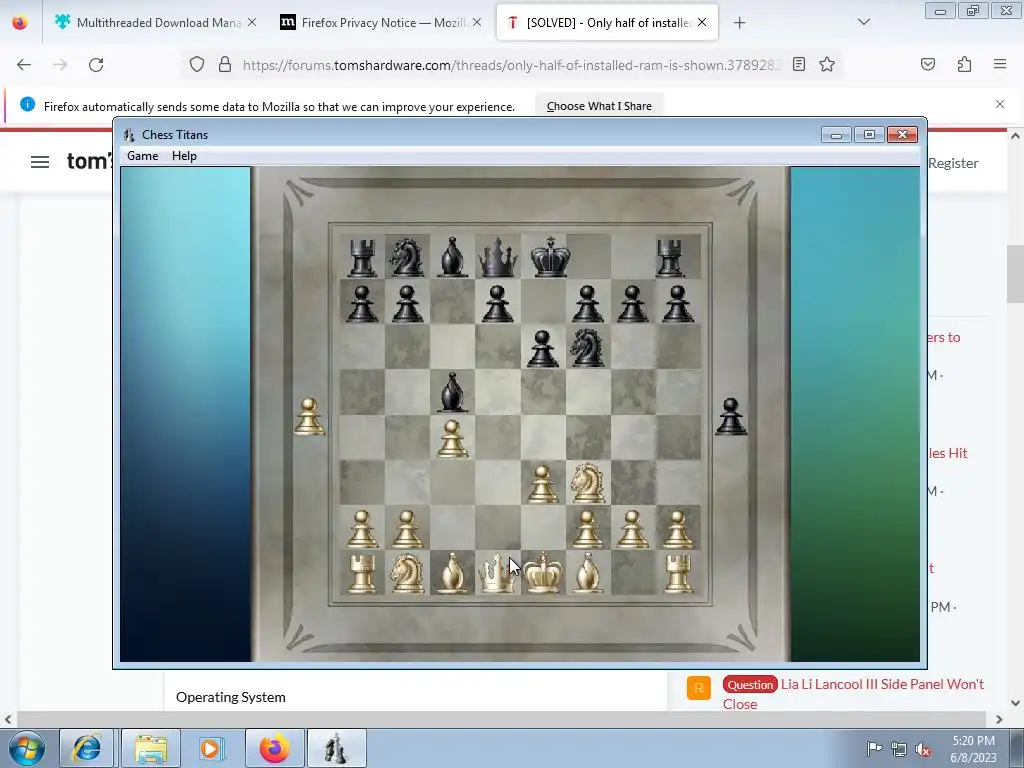This screenshot has height=768, width=1024.
Task: Click the black rook on h8
Action: click(671, 257)
